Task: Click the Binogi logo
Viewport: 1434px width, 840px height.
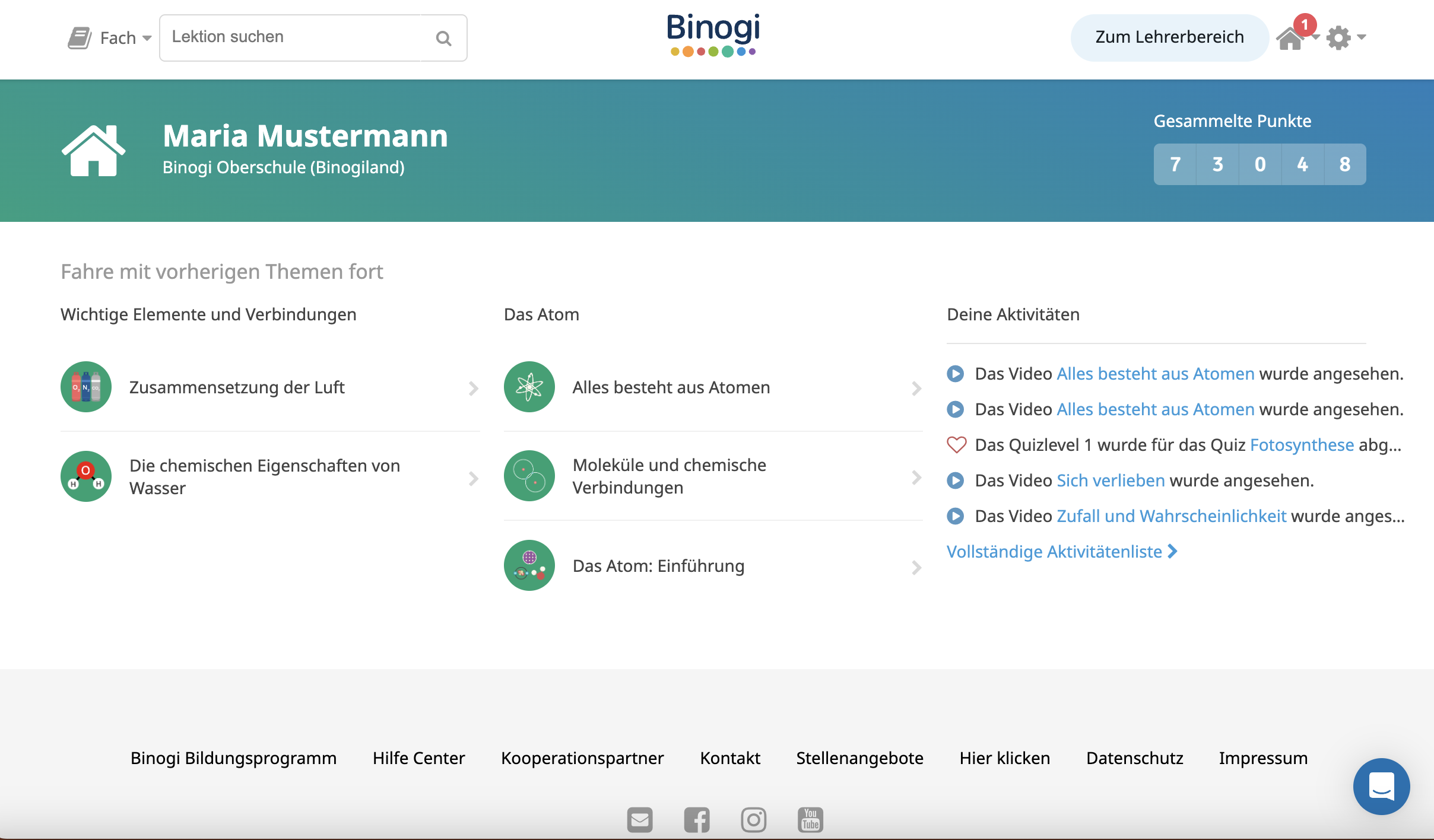Action: point(713,35)
